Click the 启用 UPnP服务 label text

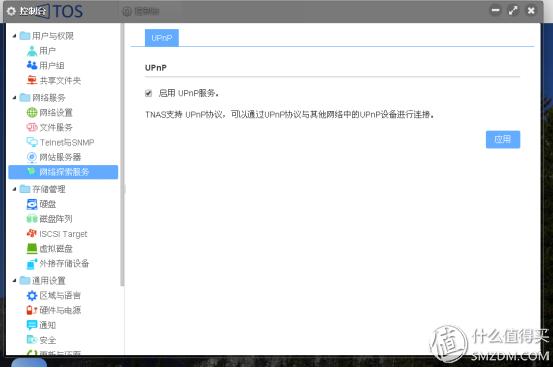[x=189, y=93]
